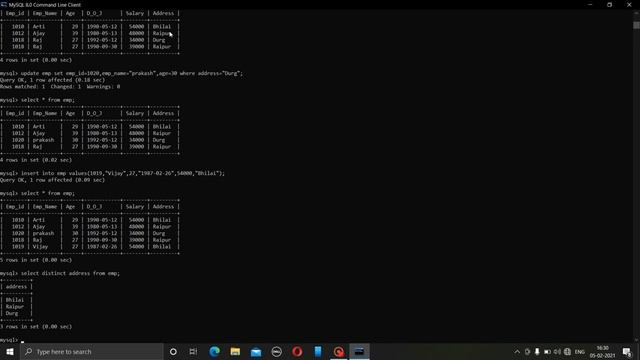
Task: Click the console scrollbar down arrow
Action: pos(636,340)
